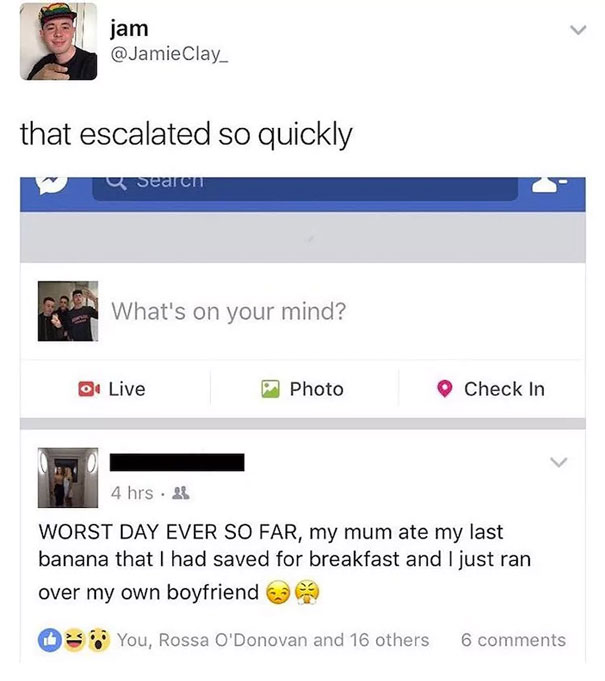
Task: Click the blue Like reaction icon
Action: (x=50, y=640)
